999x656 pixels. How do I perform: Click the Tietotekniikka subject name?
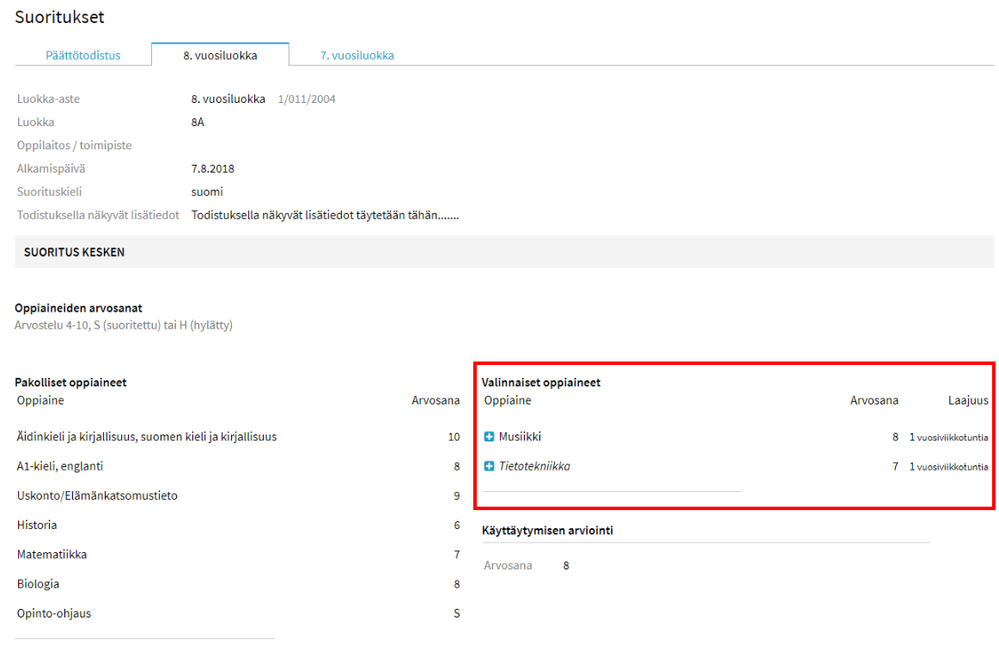tap(535, 466)
